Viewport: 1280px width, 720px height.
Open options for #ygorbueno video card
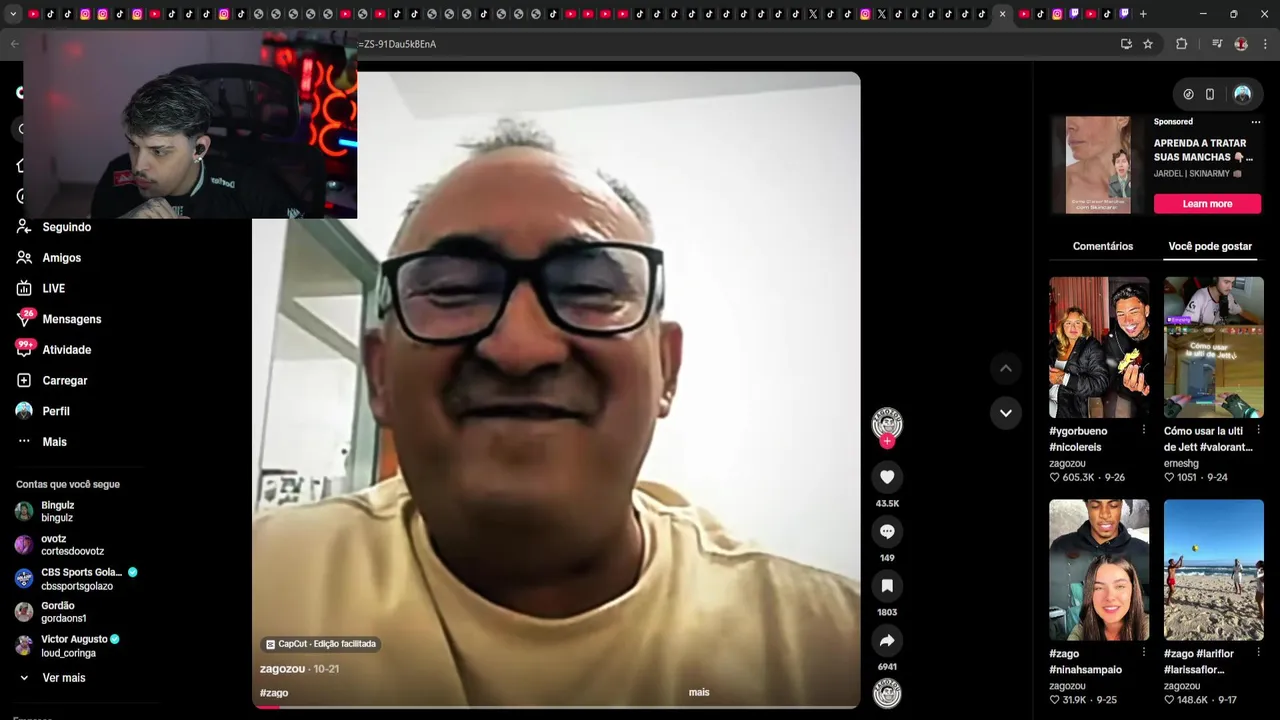[1144, 430]
